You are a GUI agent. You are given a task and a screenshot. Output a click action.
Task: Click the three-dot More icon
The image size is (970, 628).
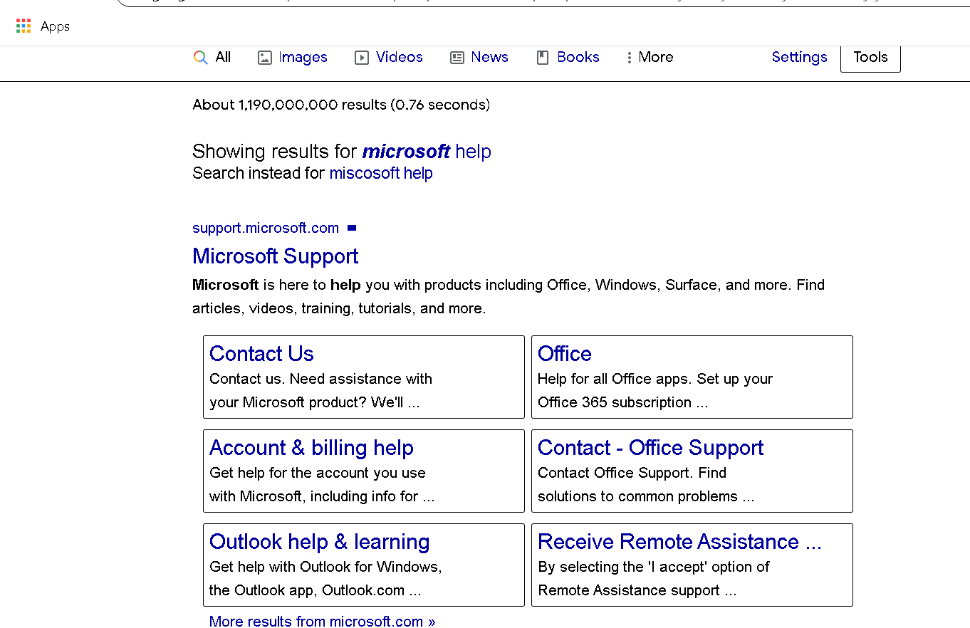pos(629,58)
